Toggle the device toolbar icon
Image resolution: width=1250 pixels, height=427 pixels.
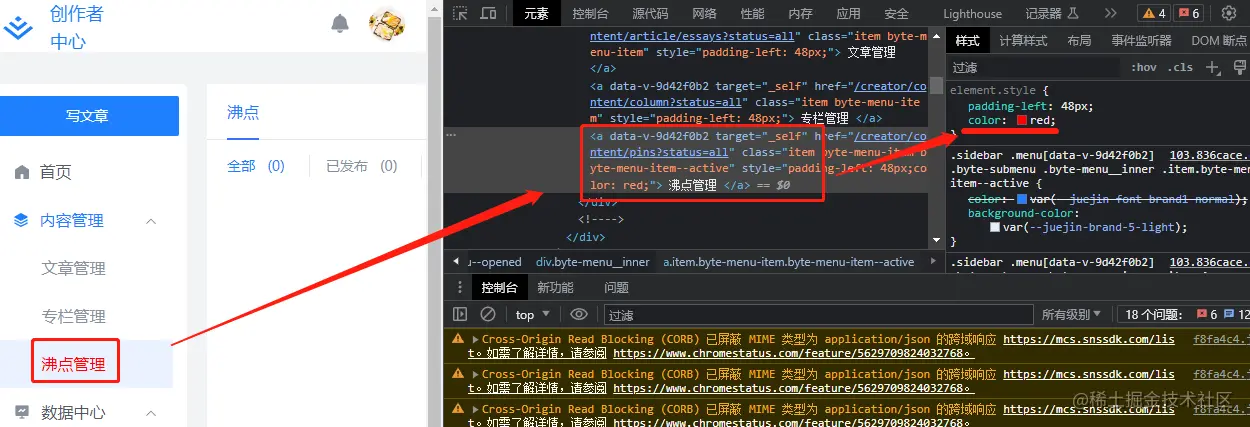pos(488,13)
